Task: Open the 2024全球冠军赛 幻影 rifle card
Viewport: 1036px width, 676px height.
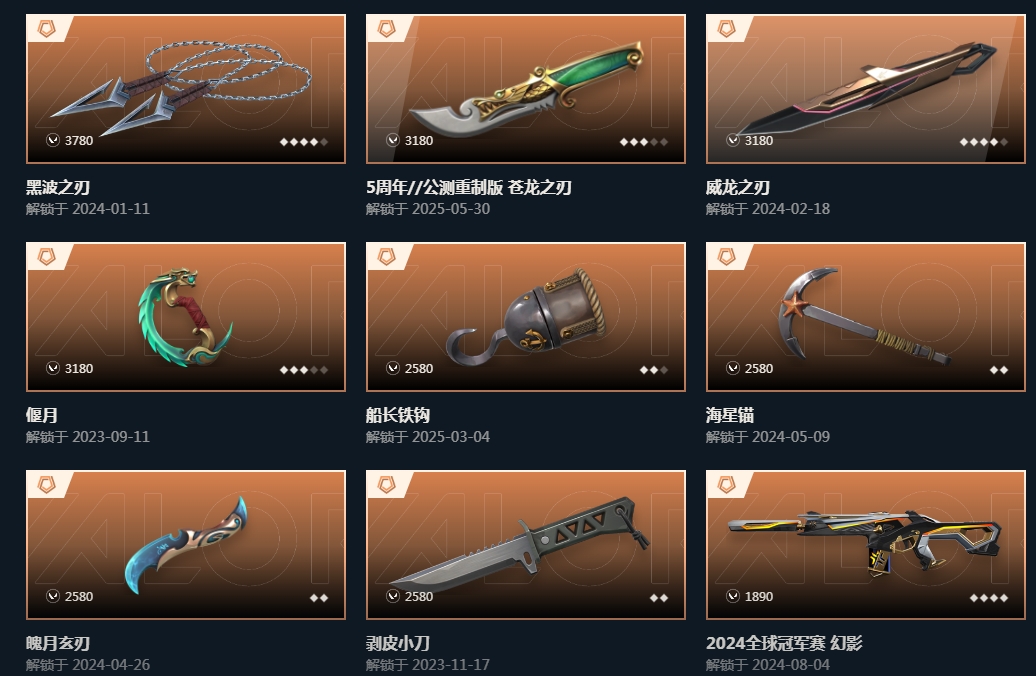Action: (x=866, y=545)
